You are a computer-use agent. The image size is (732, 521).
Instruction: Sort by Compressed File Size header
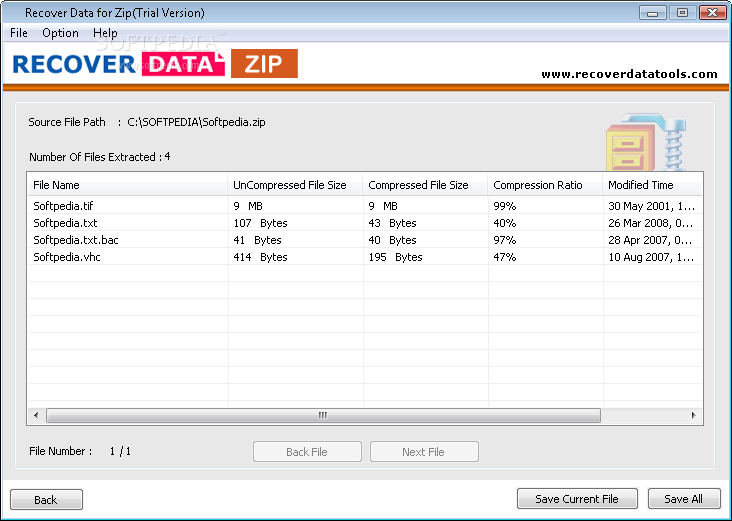coord(425,185)
